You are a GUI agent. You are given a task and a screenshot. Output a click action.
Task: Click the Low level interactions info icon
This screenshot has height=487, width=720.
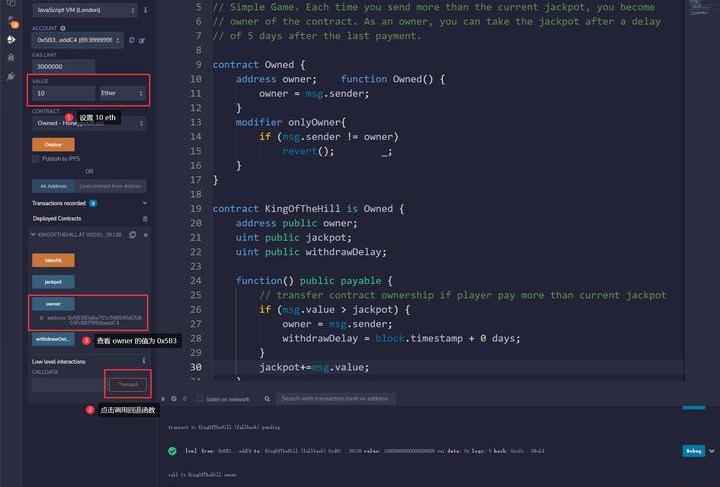click(x=144, y=360)
